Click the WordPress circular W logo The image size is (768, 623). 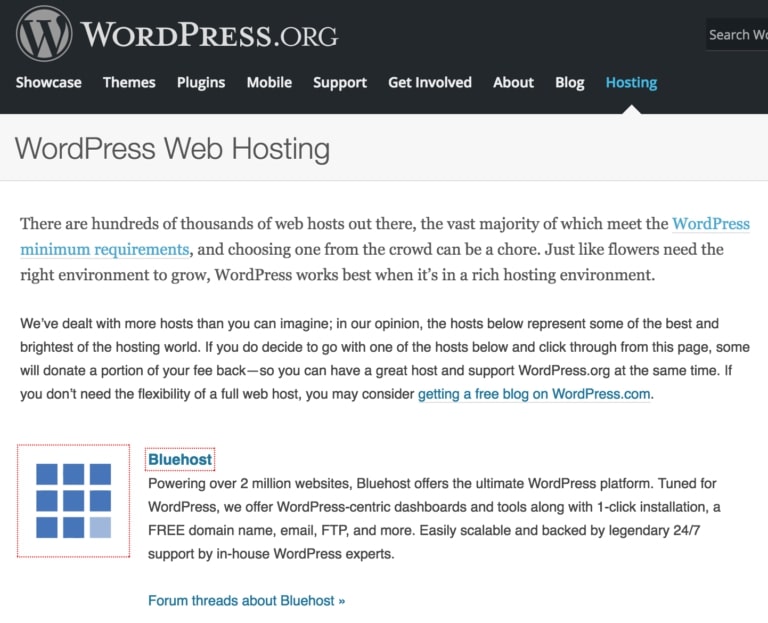click(x=44, y=34)
